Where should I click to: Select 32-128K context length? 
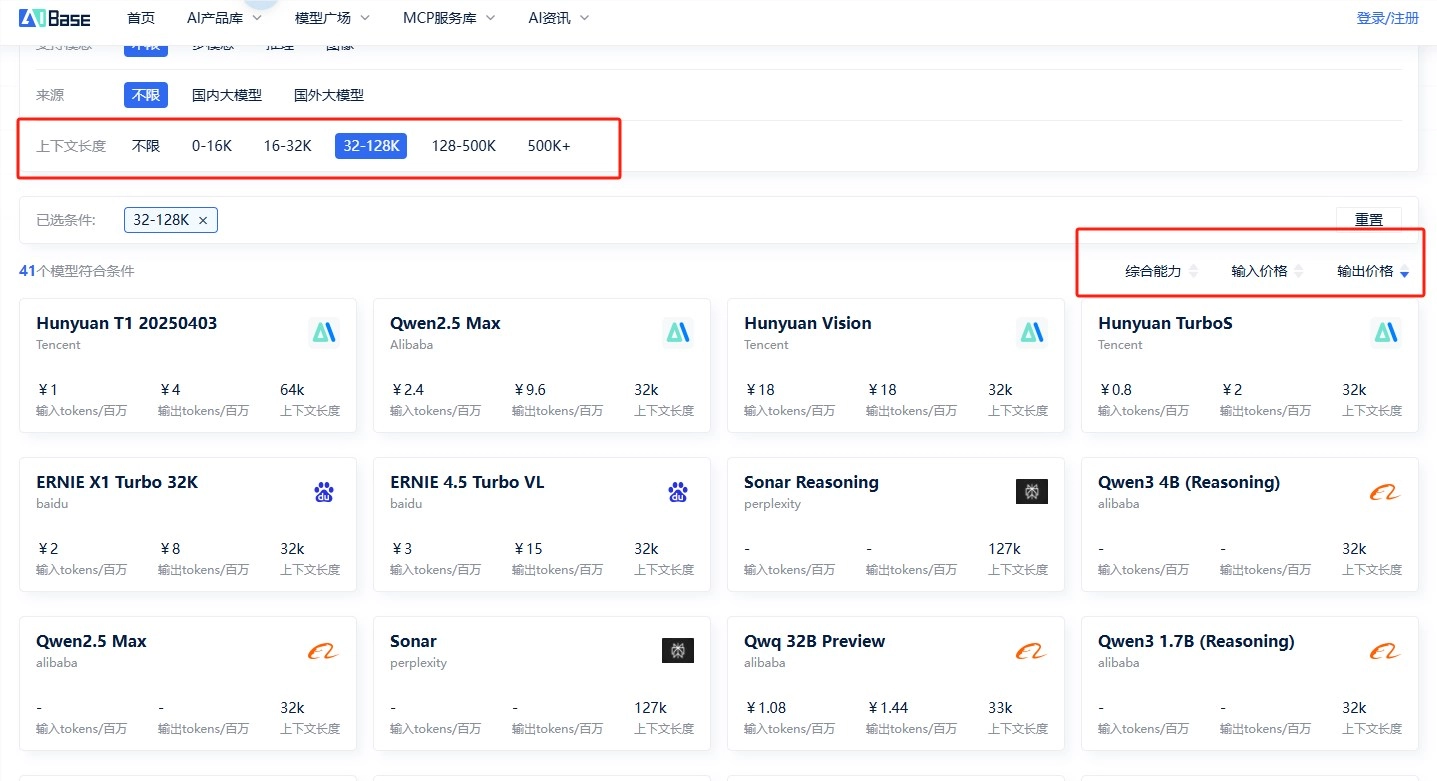(x=372, y=146)
